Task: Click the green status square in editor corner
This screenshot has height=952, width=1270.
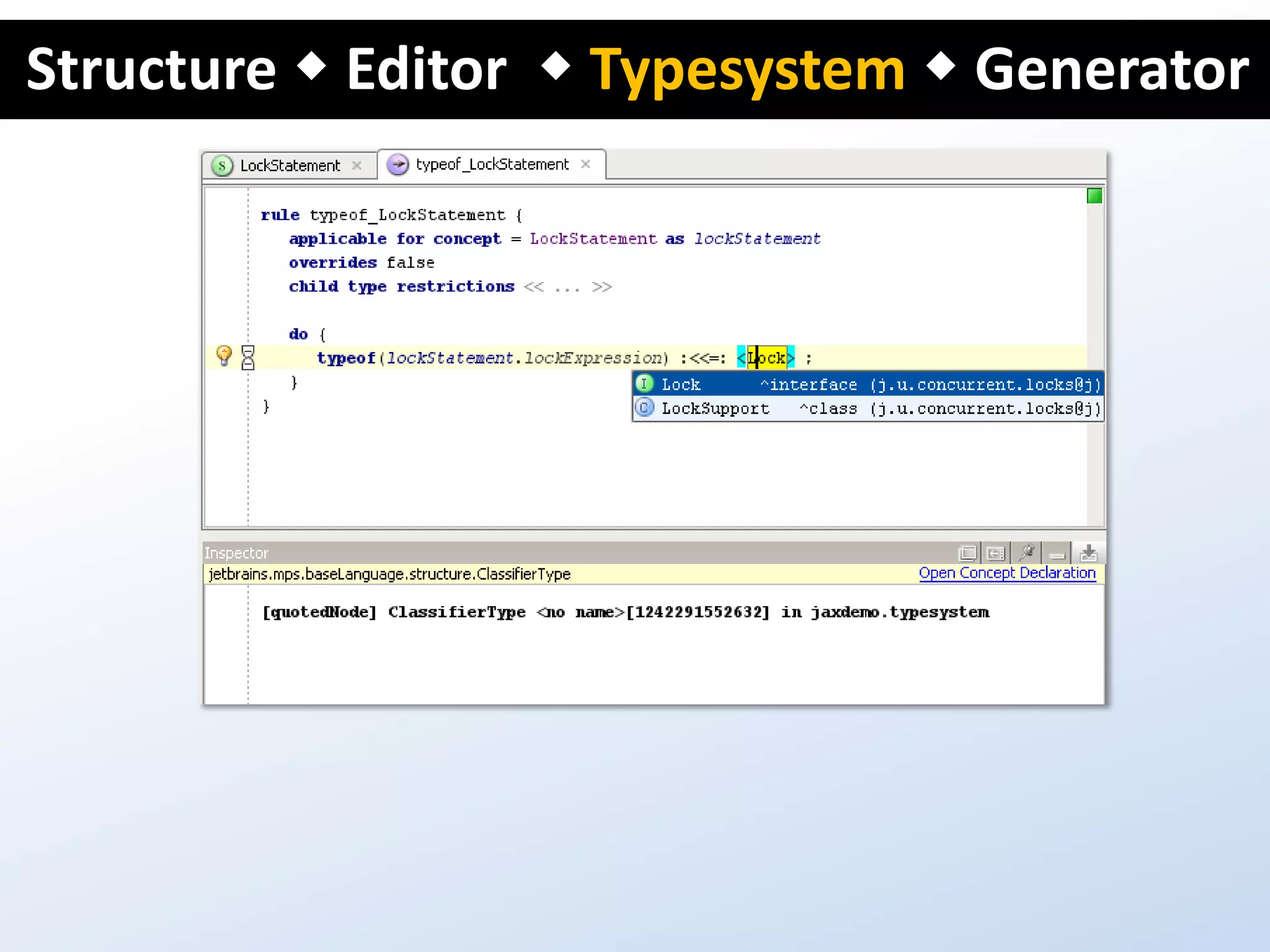Action: pos(1095,196)
